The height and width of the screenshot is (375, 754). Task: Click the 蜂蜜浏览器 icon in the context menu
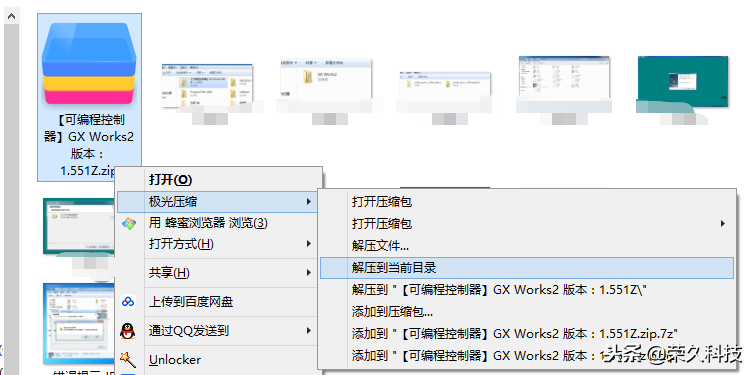[x=129, y=224]
